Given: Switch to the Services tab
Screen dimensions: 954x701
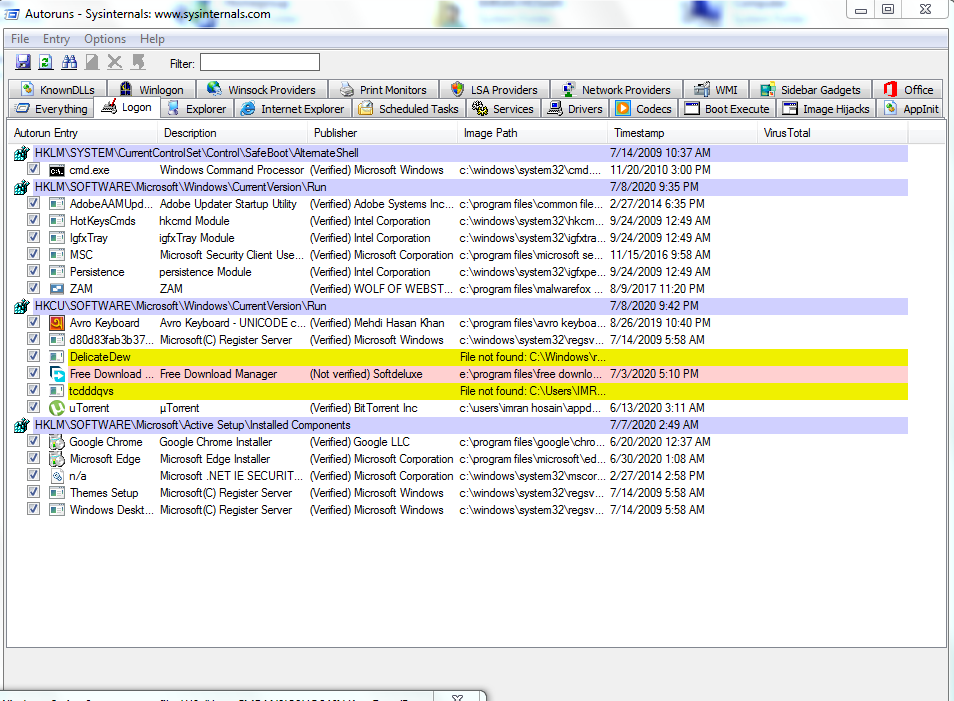Looking at the screenshot, I should [504, 109].
